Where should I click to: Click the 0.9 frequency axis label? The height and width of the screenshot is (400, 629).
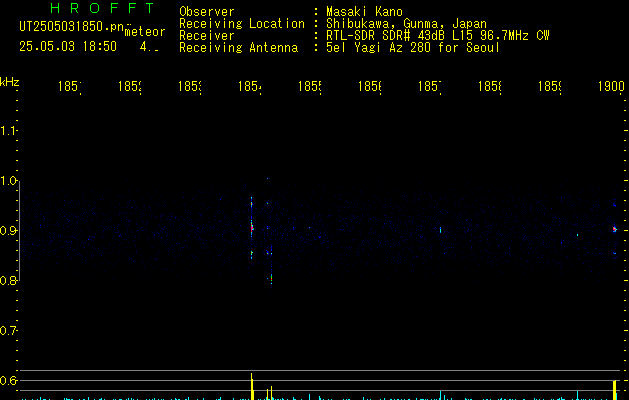pos(8,231)
